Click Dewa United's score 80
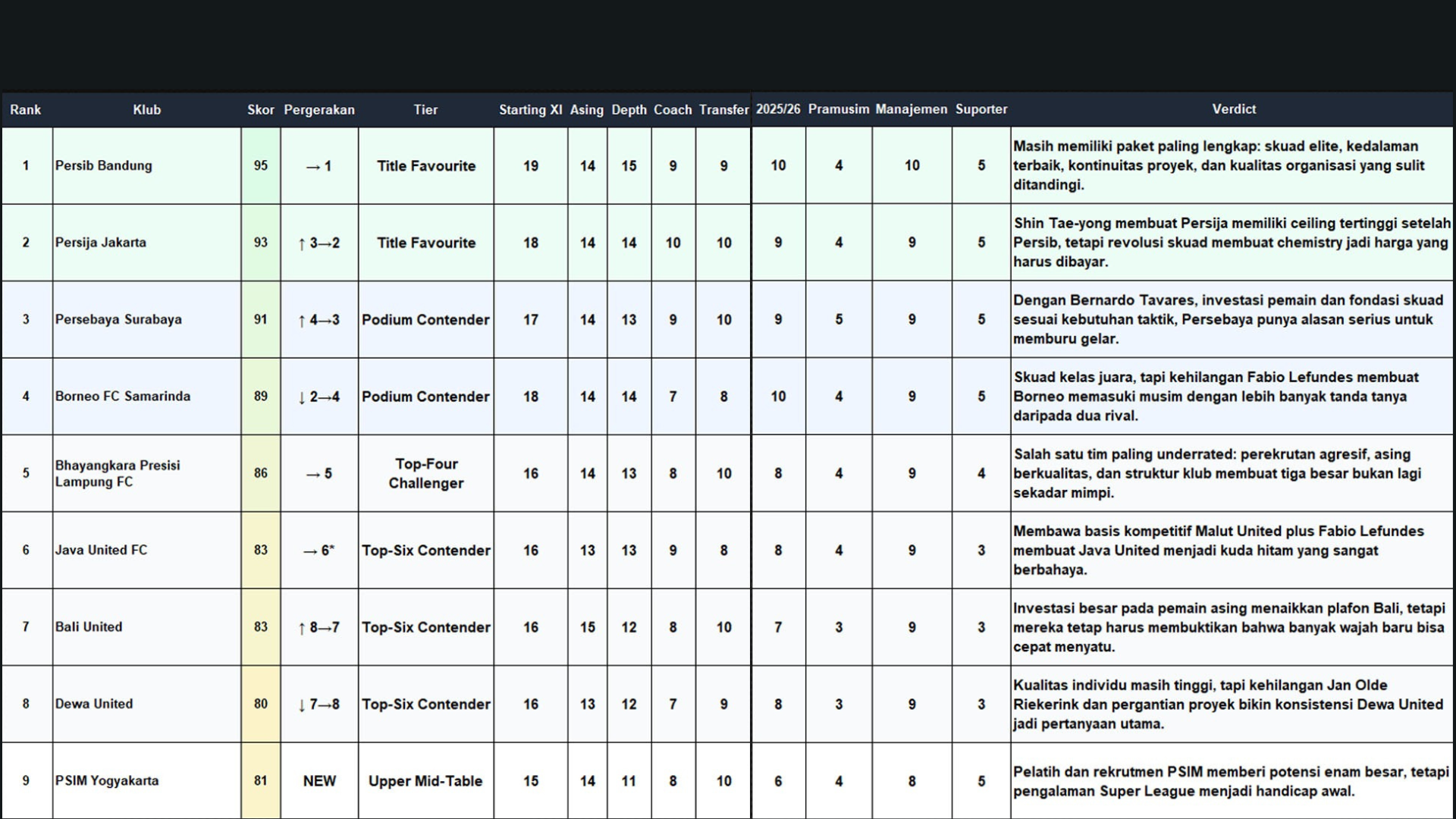 (261, 704)
